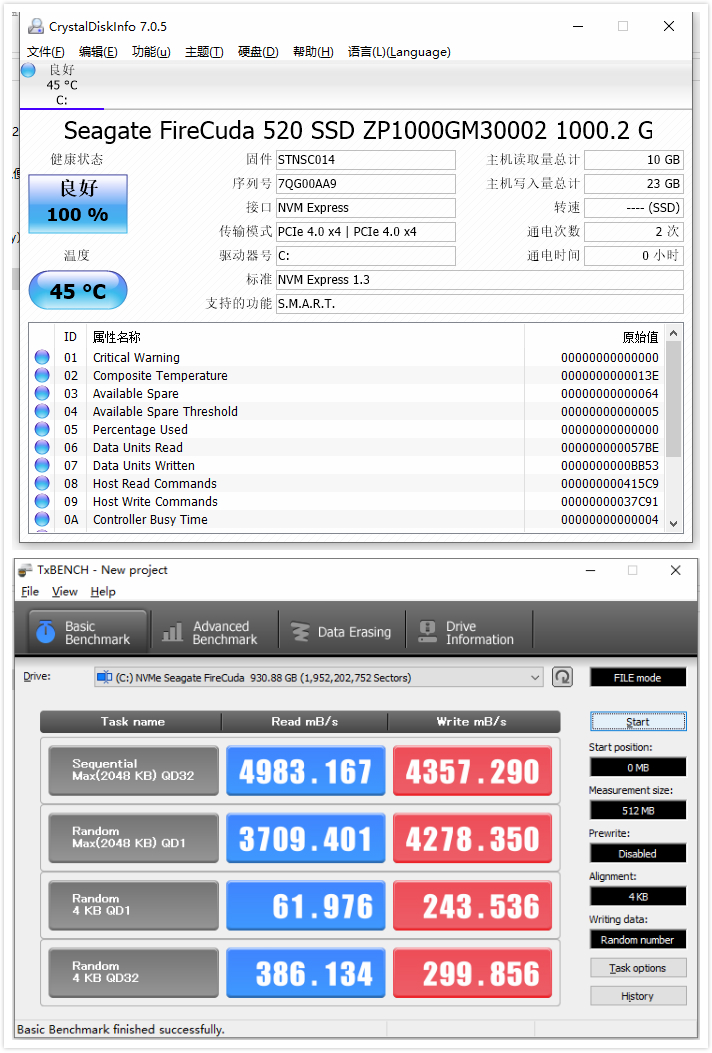Click the sequential write result 4357.290
Viewport: 712px width, 1053px height.
point(472,771)
